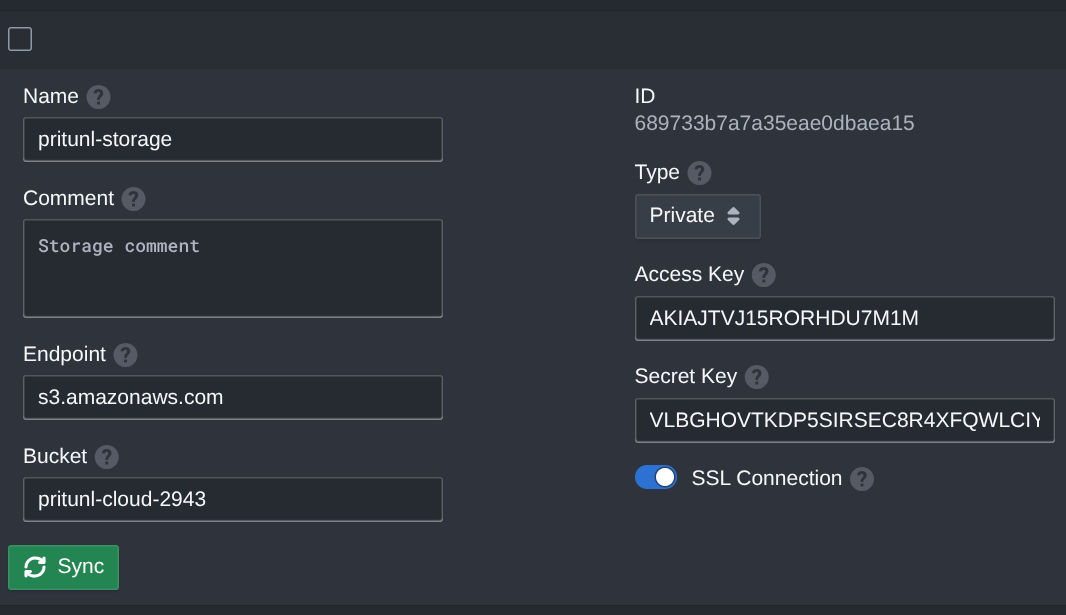Image resolution: width=1066 pixels, height=615 pixels.
Task: Click the Endpoint field showing s3.amazonaws.com
Action: coord(232,397)
